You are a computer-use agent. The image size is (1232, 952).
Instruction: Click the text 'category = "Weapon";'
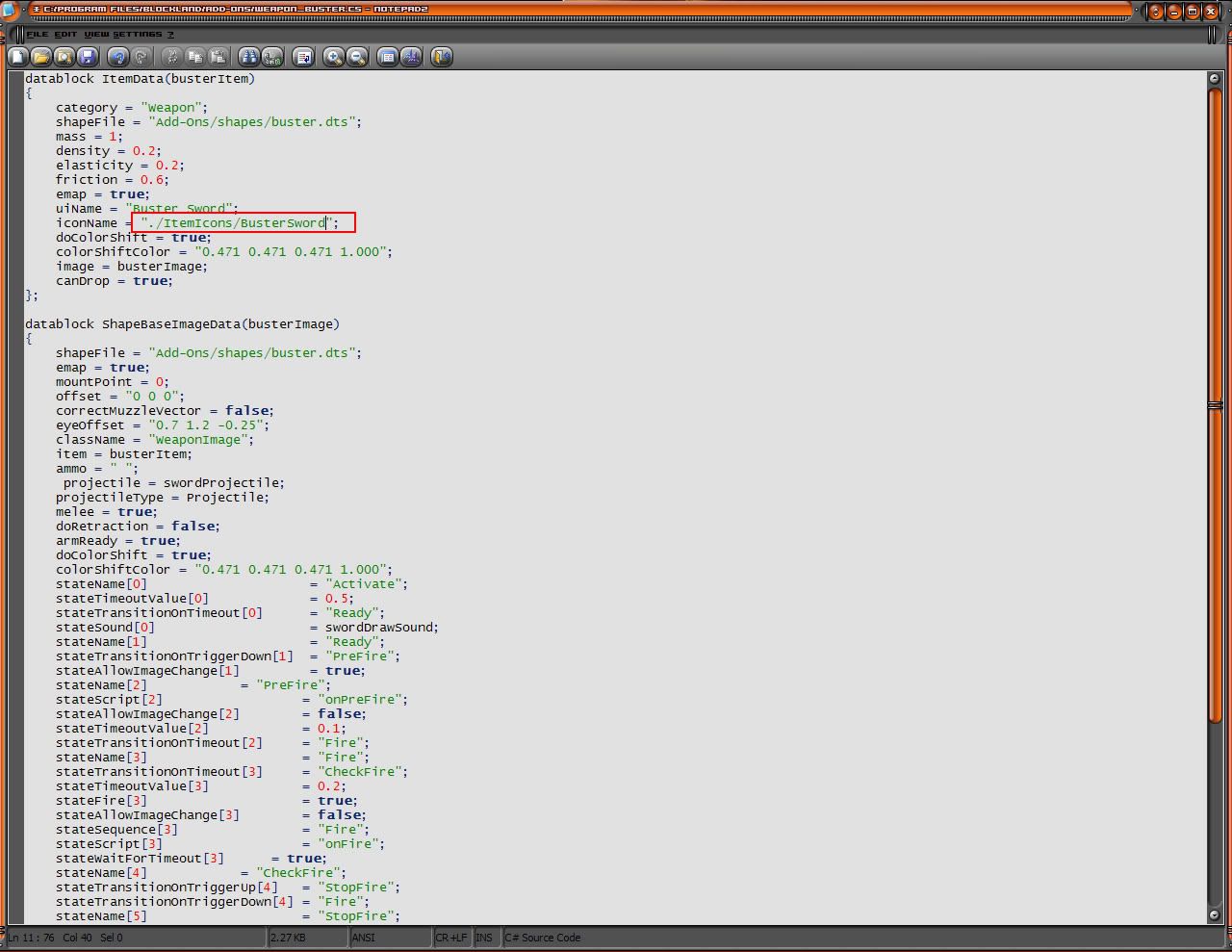click(132, 108)
